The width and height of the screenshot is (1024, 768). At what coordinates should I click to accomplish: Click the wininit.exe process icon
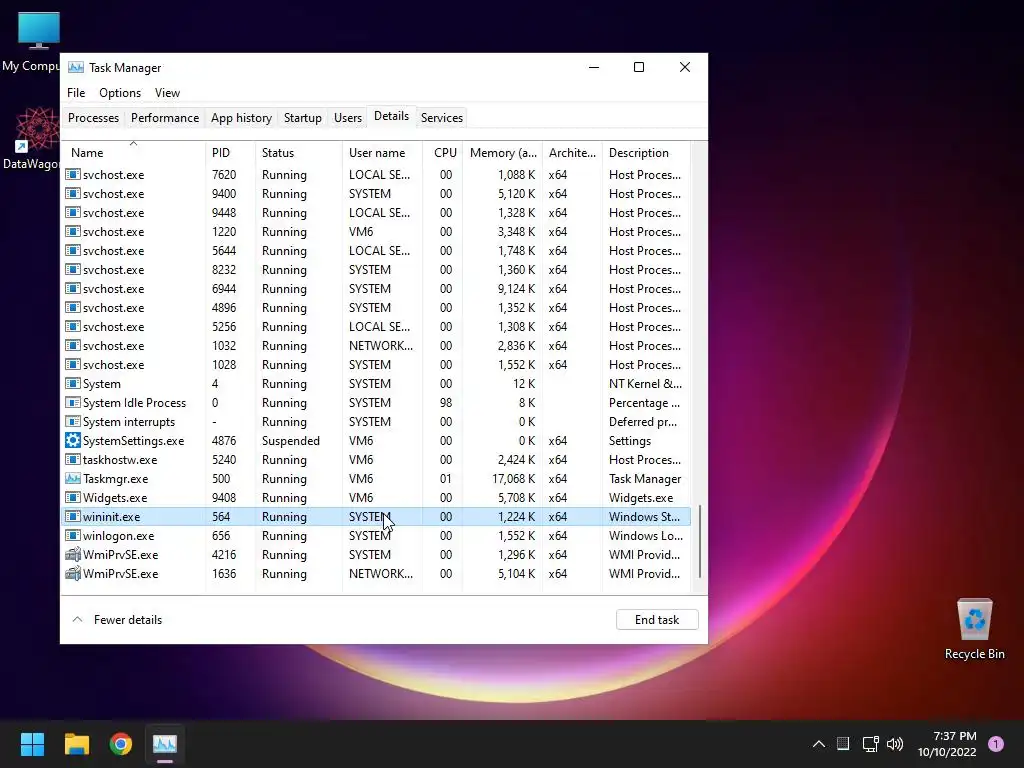72,517
